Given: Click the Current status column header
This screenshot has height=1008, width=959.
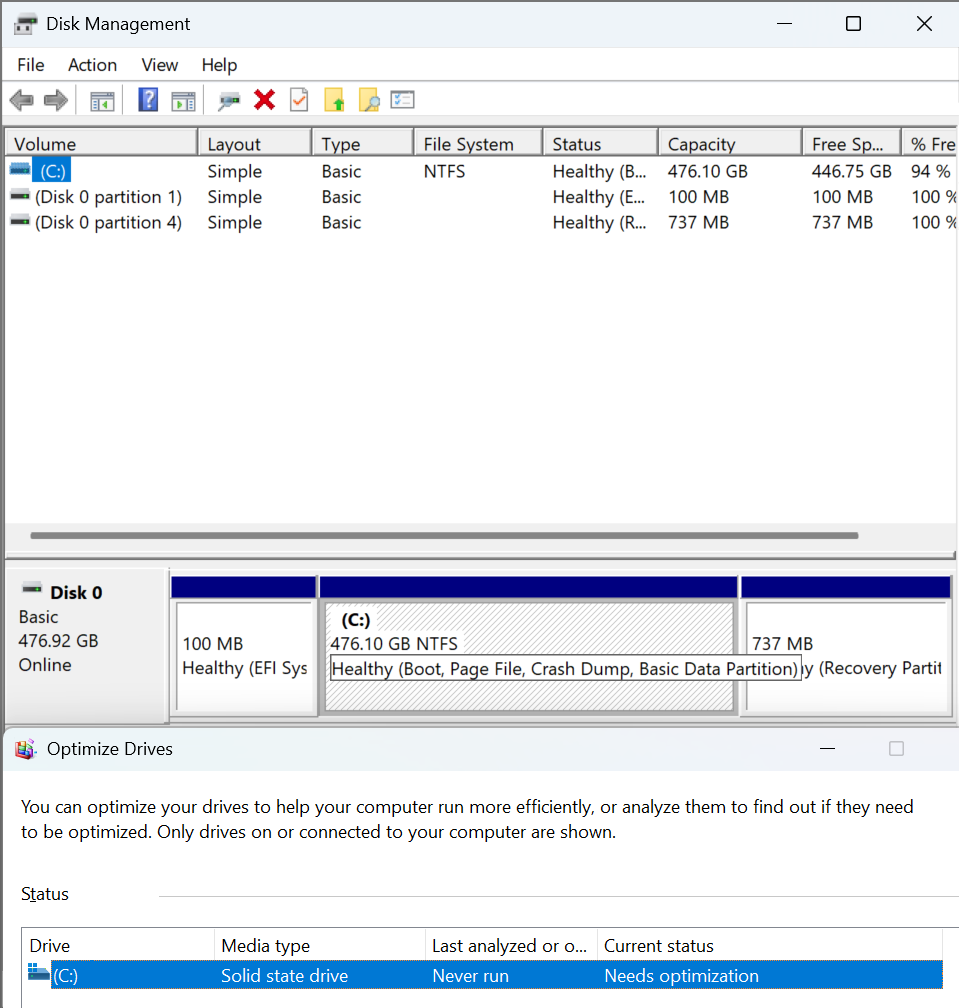Looking at the screenshot, I should pos(770,946).
